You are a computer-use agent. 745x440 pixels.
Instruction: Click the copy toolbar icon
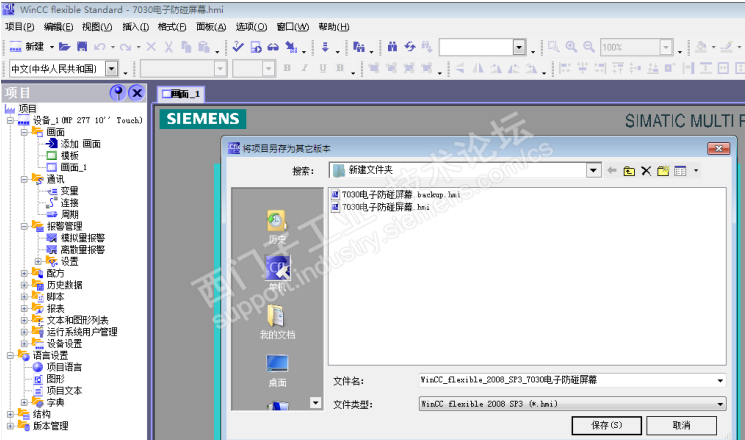point(186,47)
